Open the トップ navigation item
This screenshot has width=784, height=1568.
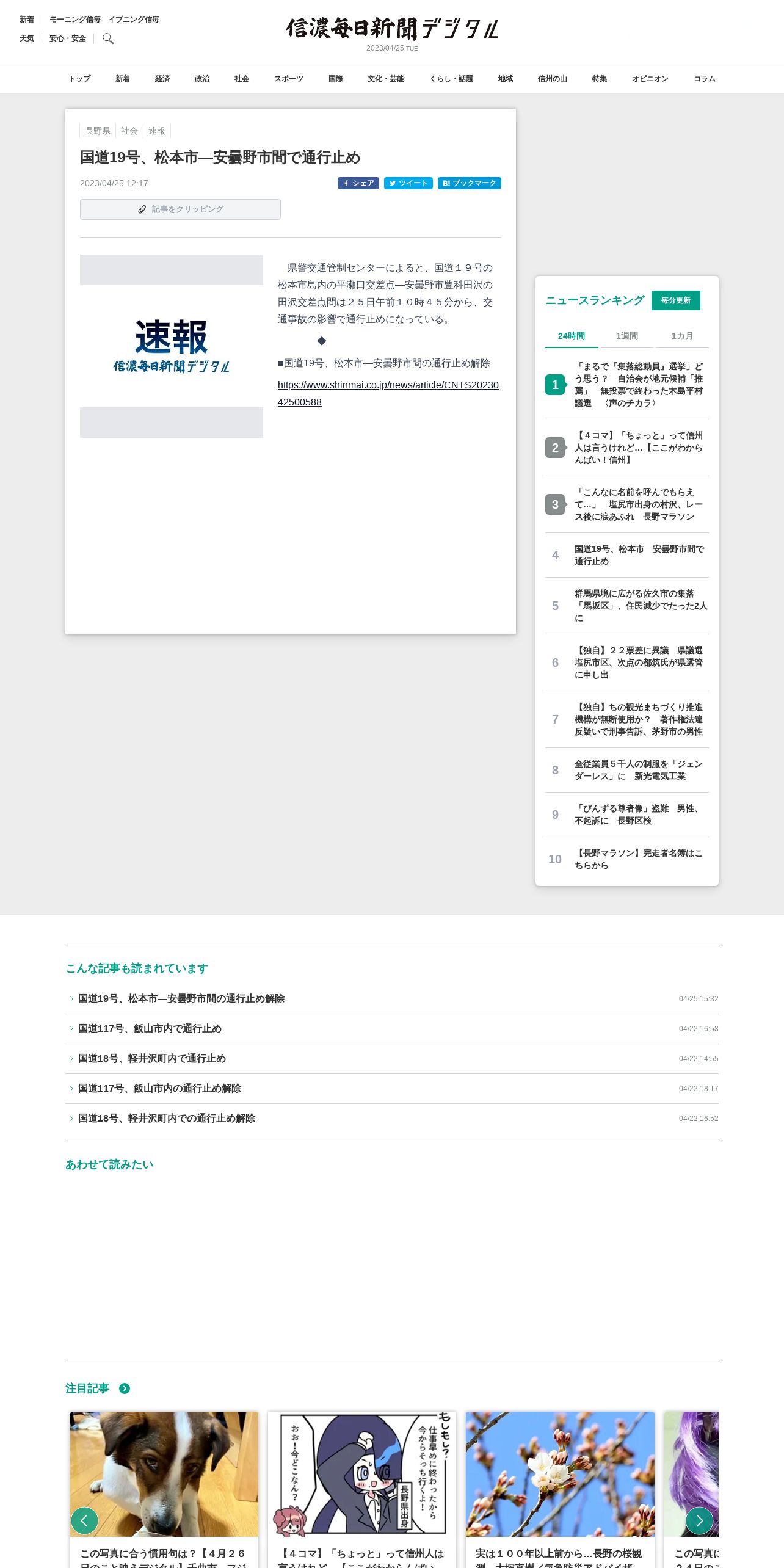(79, 79)
